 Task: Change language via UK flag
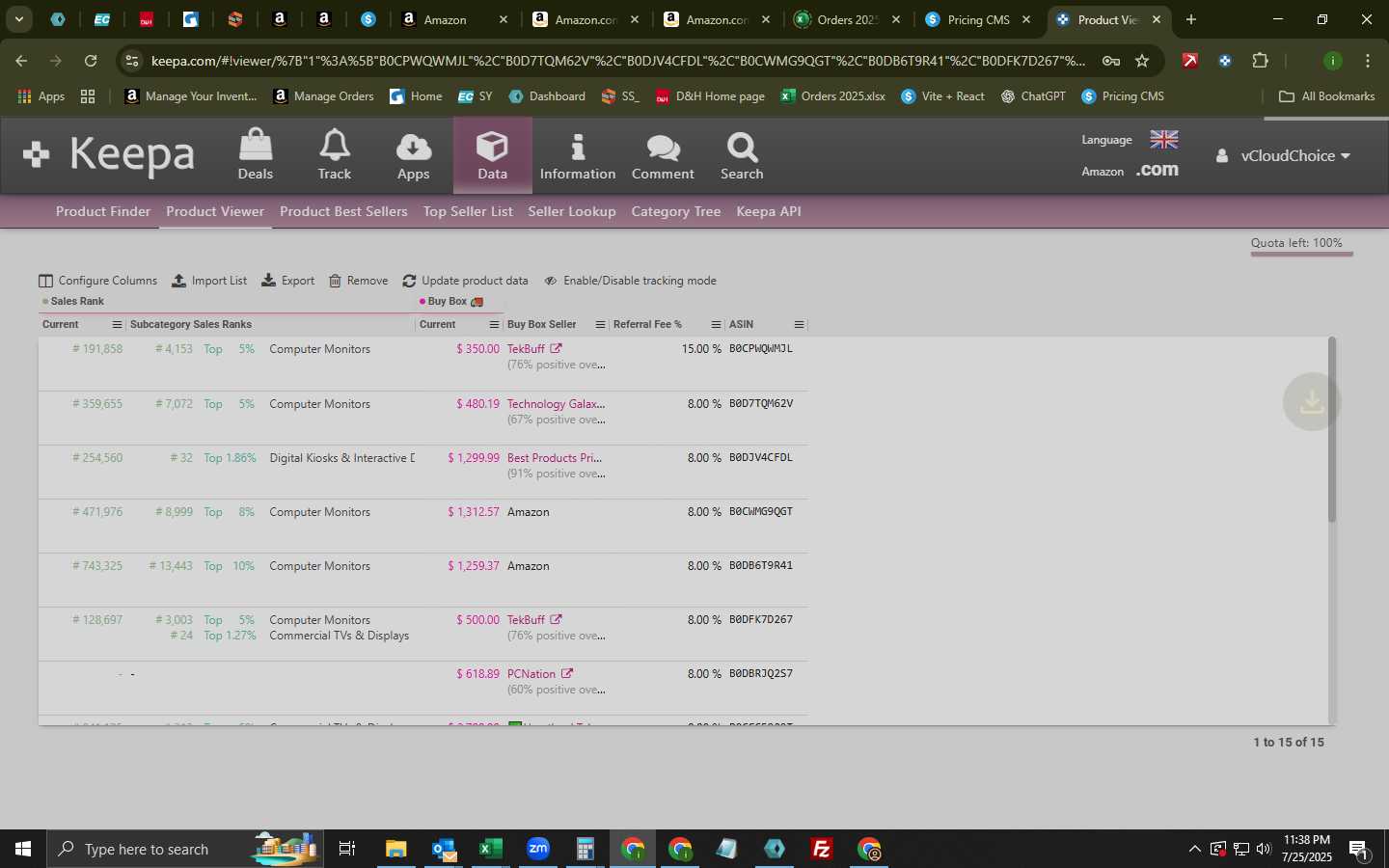pos(1164,140)
